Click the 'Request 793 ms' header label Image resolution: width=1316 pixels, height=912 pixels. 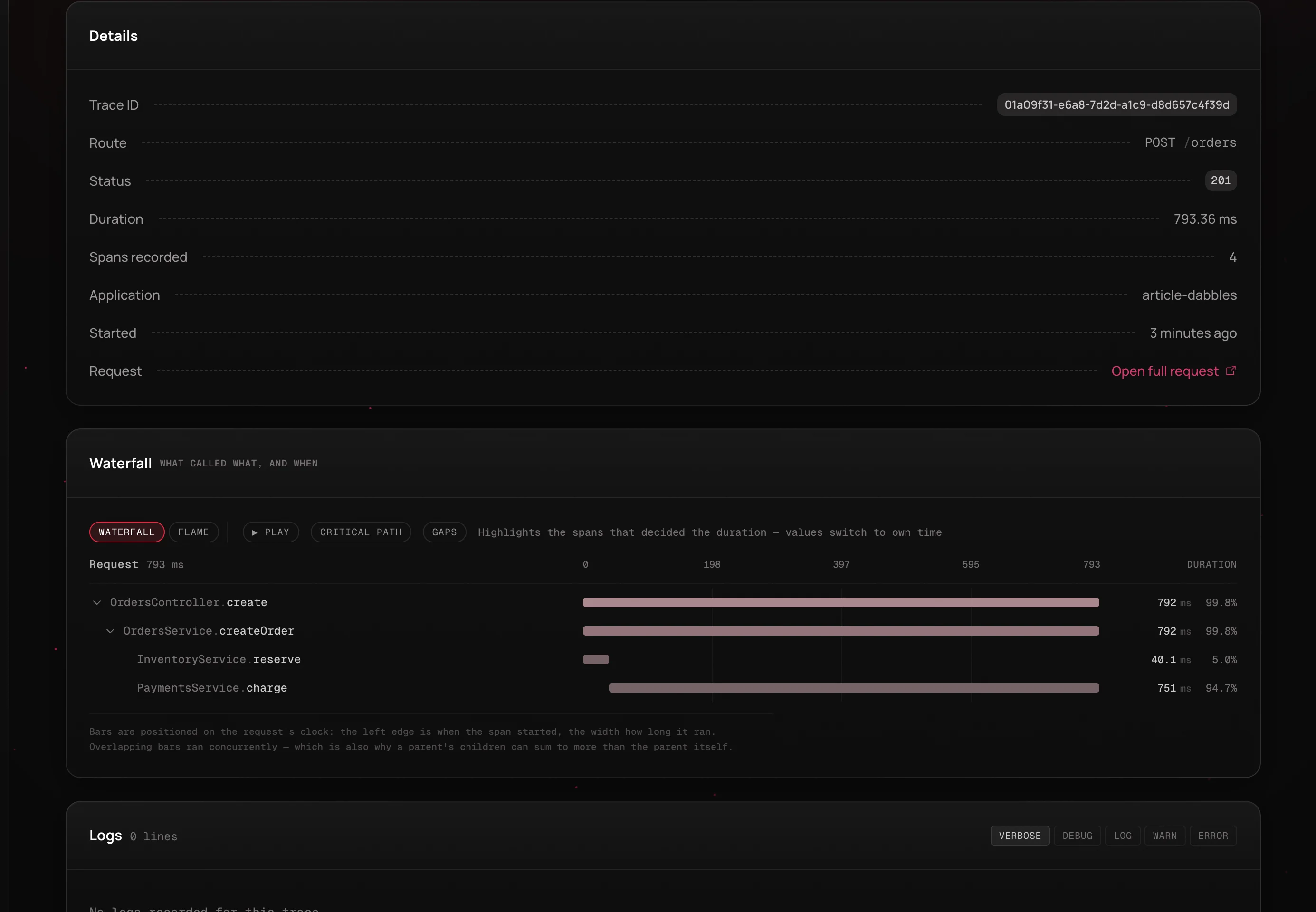pyautogui.click(x=136, y=565)
